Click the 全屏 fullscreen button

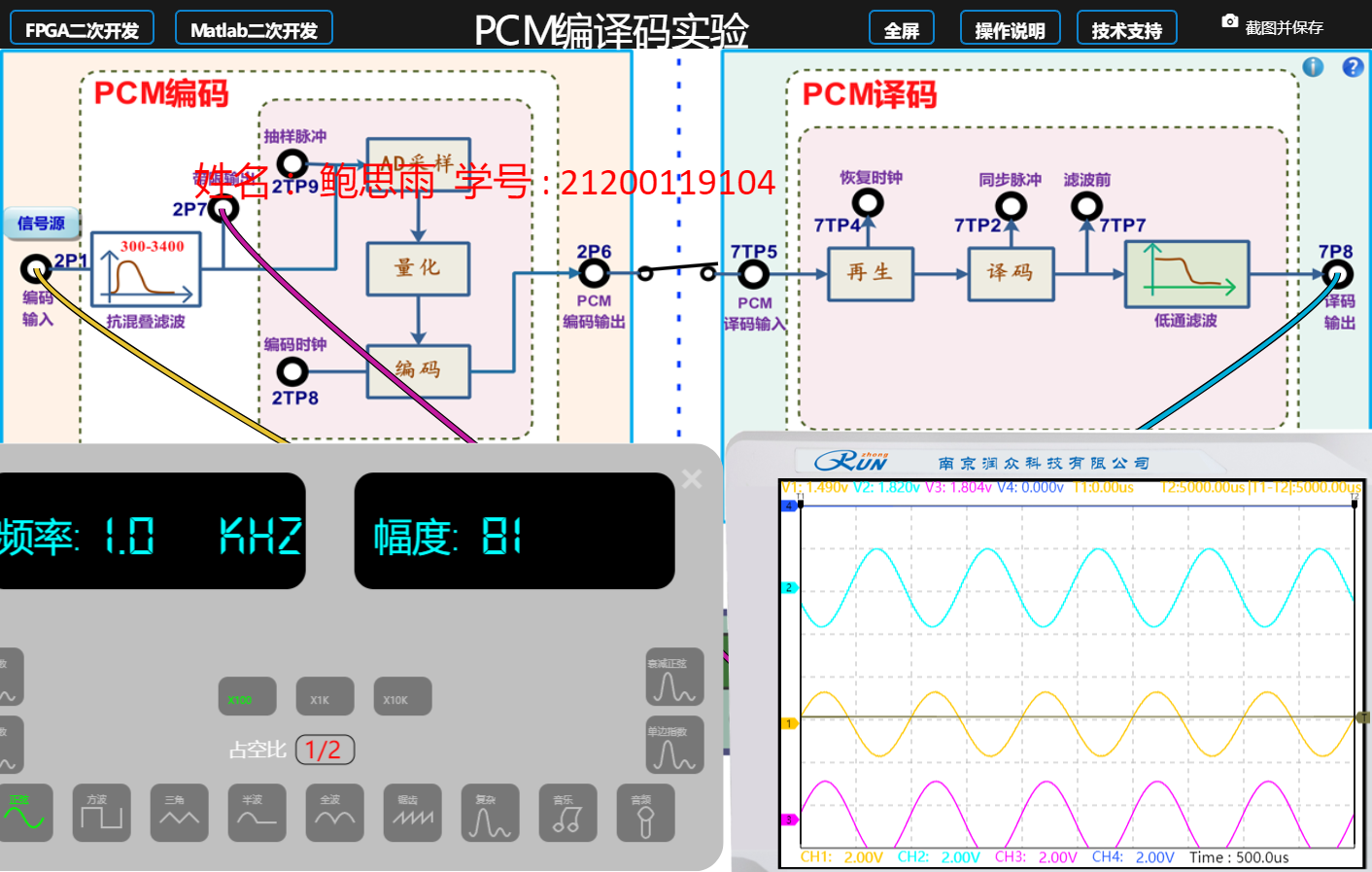901,29
